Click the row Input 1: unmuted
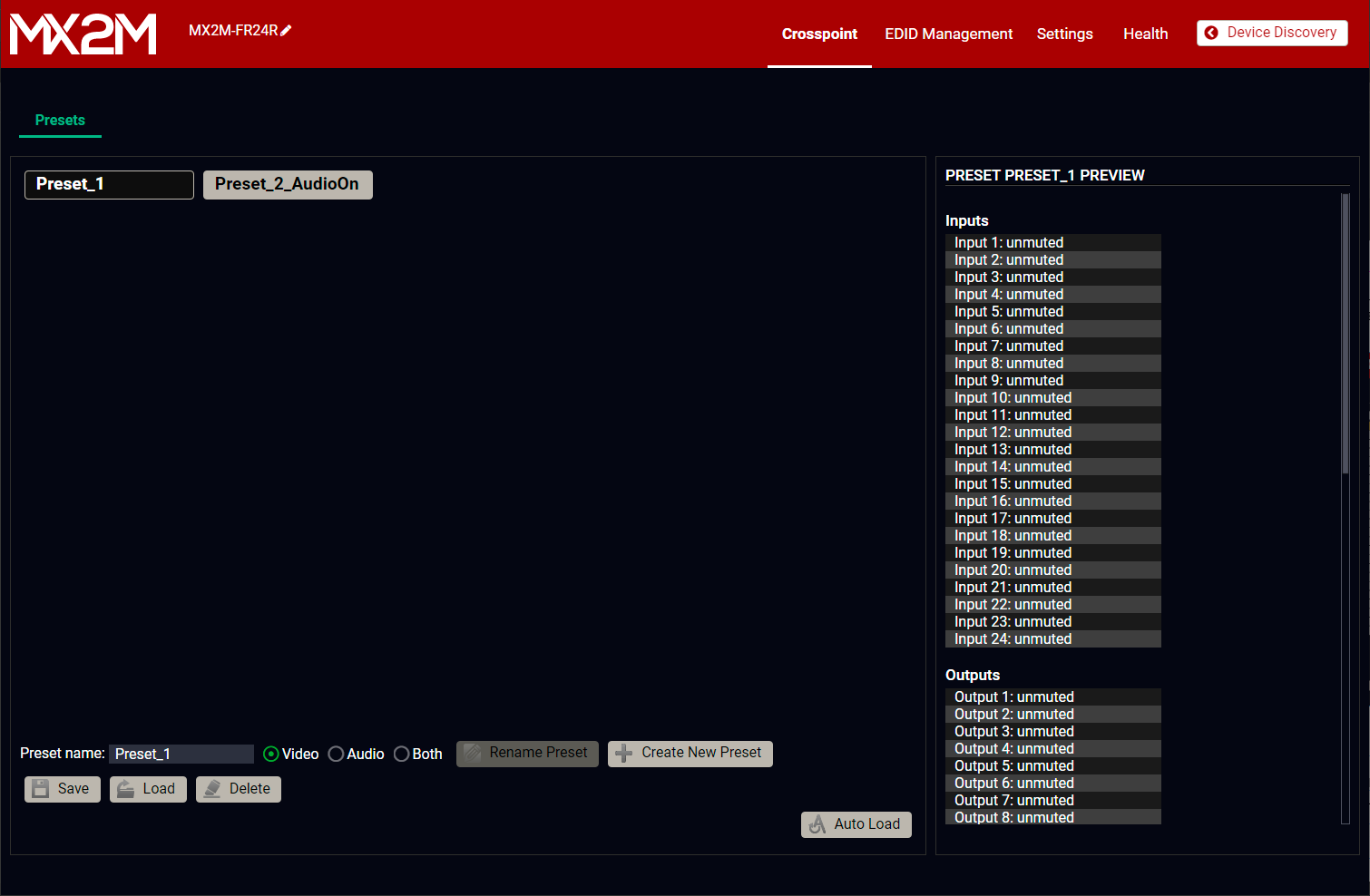Screen dimensions: 1370x896 point(1053,243)
